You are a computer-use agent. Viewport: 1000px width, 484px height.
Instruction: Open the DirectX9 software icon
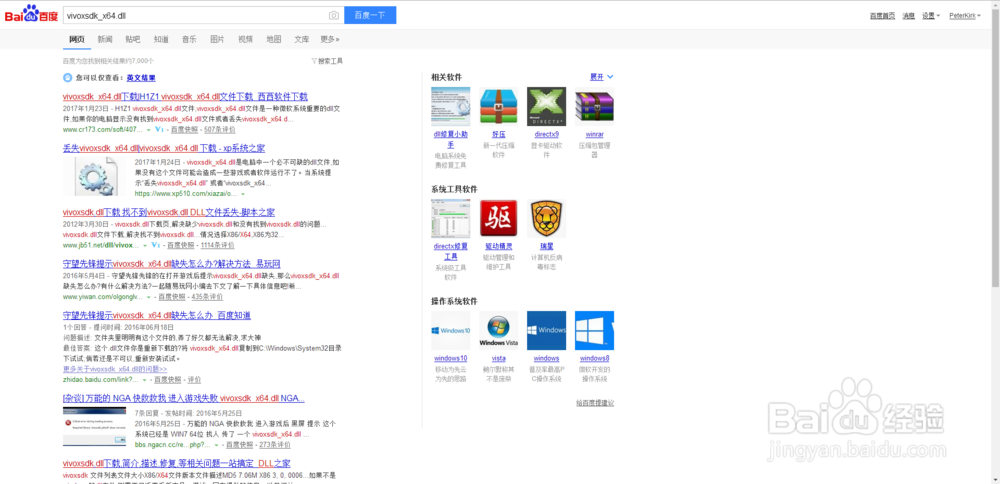(546, 106)
